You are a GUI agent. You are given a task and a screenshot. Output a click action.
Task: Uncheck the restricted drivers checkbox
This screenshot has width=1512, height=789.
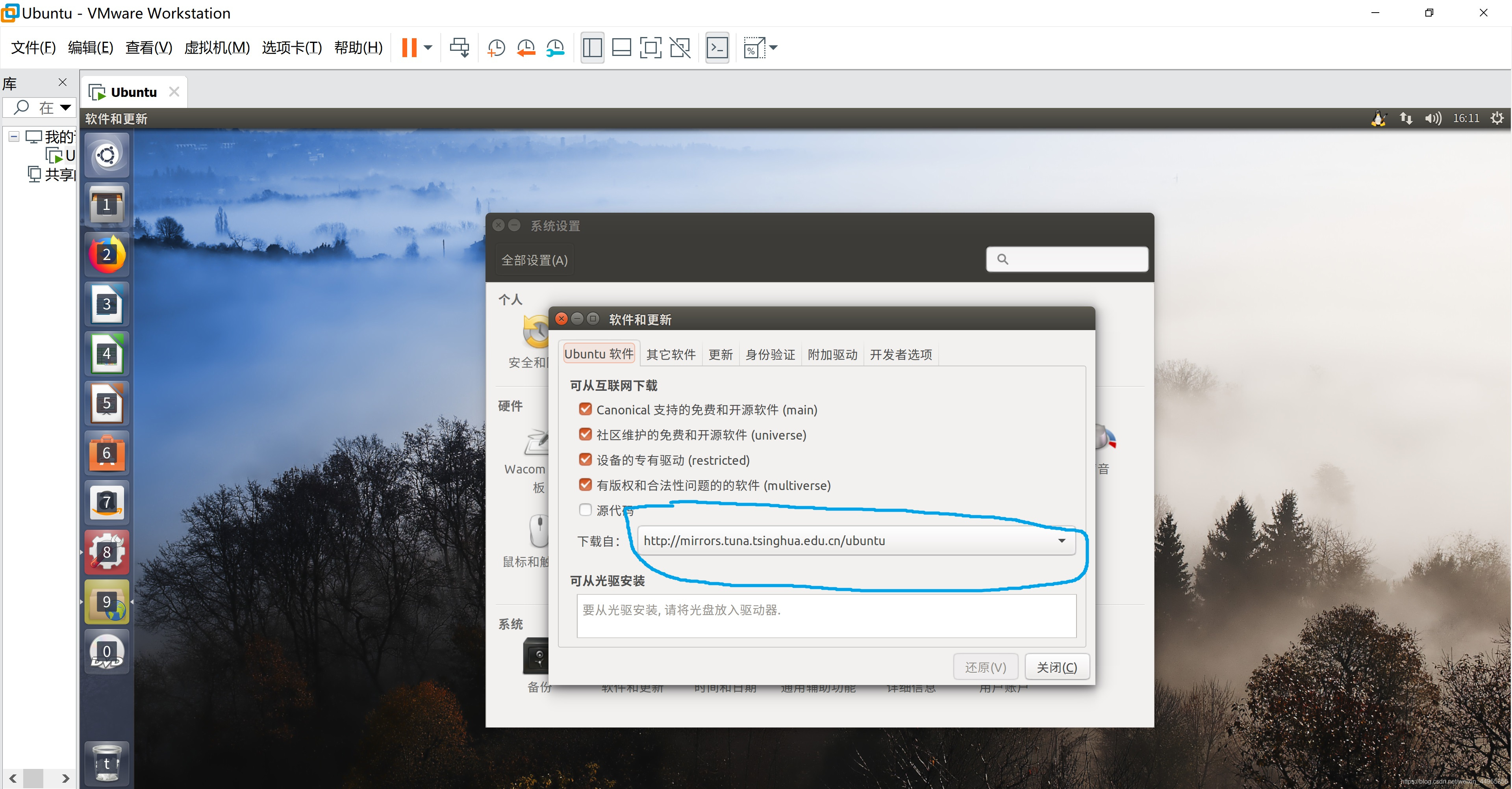(x=585, y=460)
